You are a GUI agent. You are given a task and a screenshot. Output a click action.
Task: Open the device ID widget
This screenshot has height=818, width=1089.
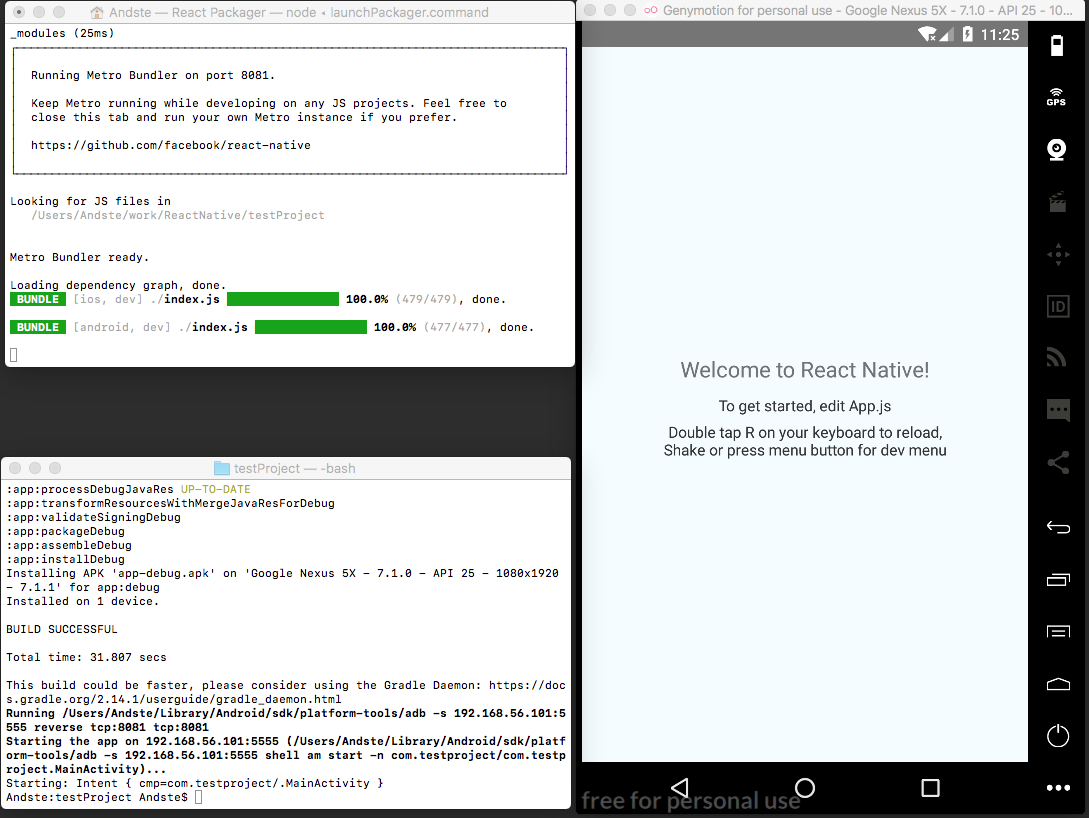click(x=1058, y=306)
